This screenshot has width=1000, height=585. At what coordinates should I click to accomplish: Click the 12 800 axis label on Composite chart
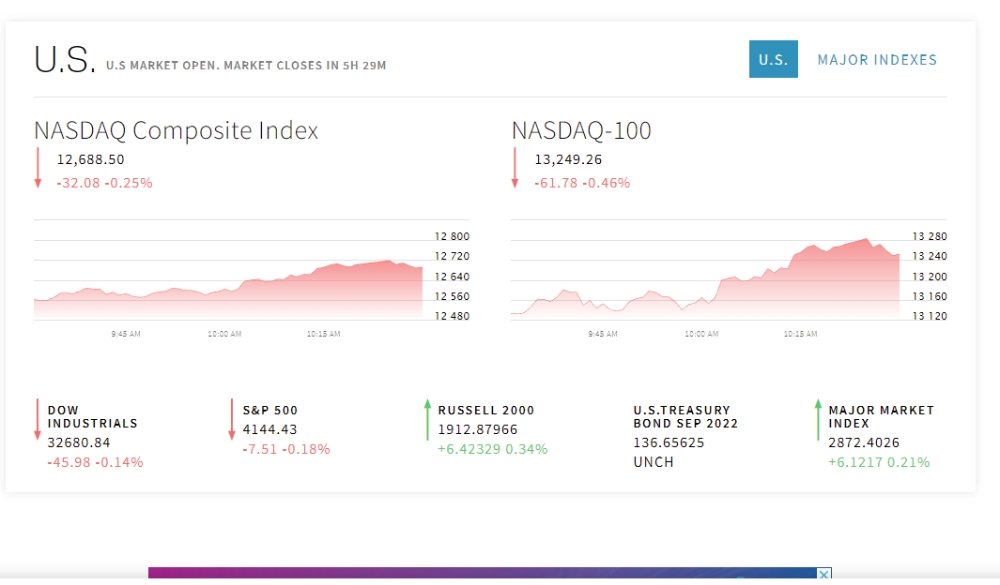click(x=452, y=237)
